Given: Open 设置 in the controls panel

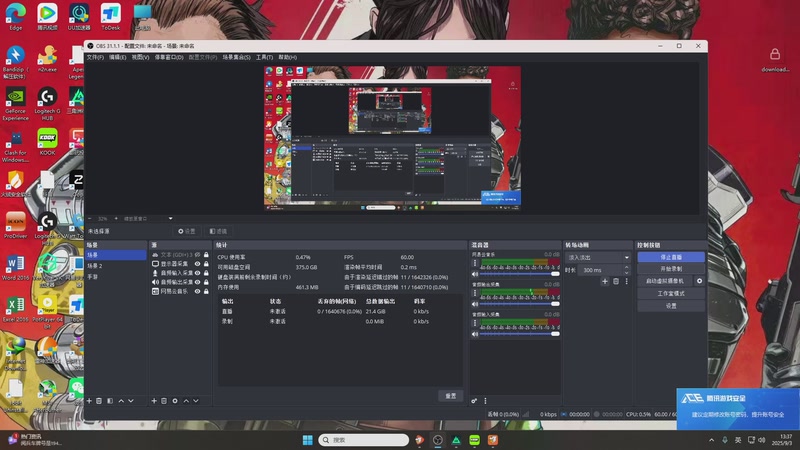Looking at the screenshot, I should coord(671,306).
